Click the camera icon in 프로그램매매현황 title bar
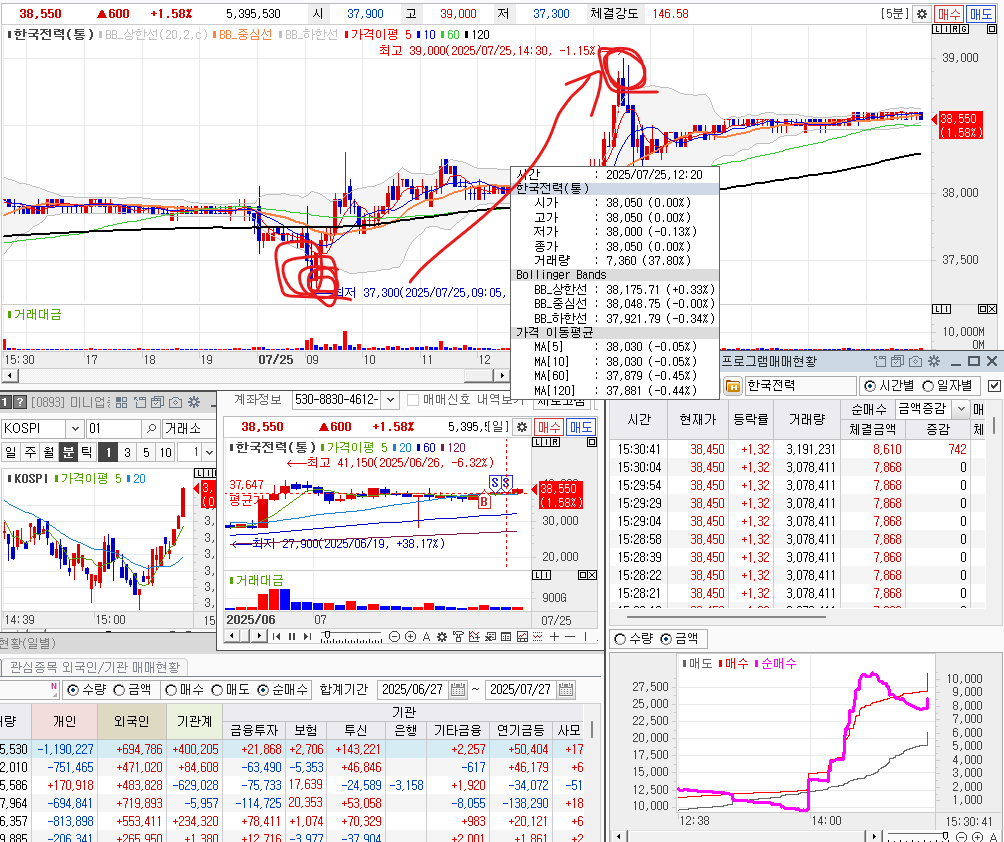 (x=916, y=362)
